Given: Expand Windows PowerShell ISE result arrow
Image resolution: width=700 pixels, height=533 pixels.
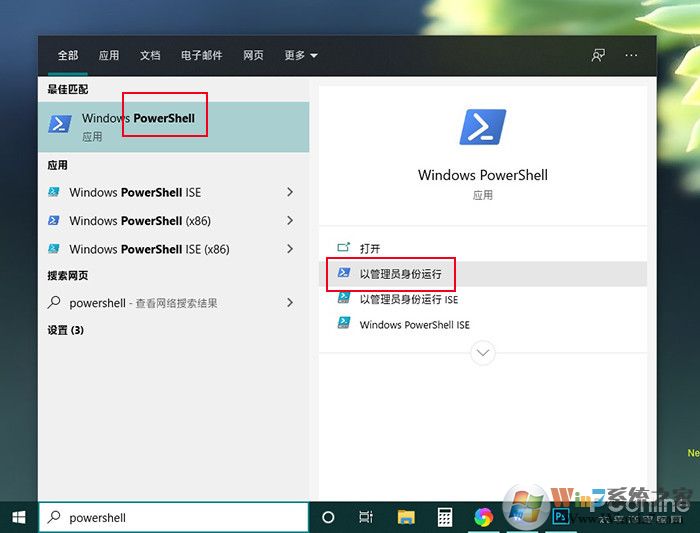Looking at the screenshot, I should (x=290, y=192).
